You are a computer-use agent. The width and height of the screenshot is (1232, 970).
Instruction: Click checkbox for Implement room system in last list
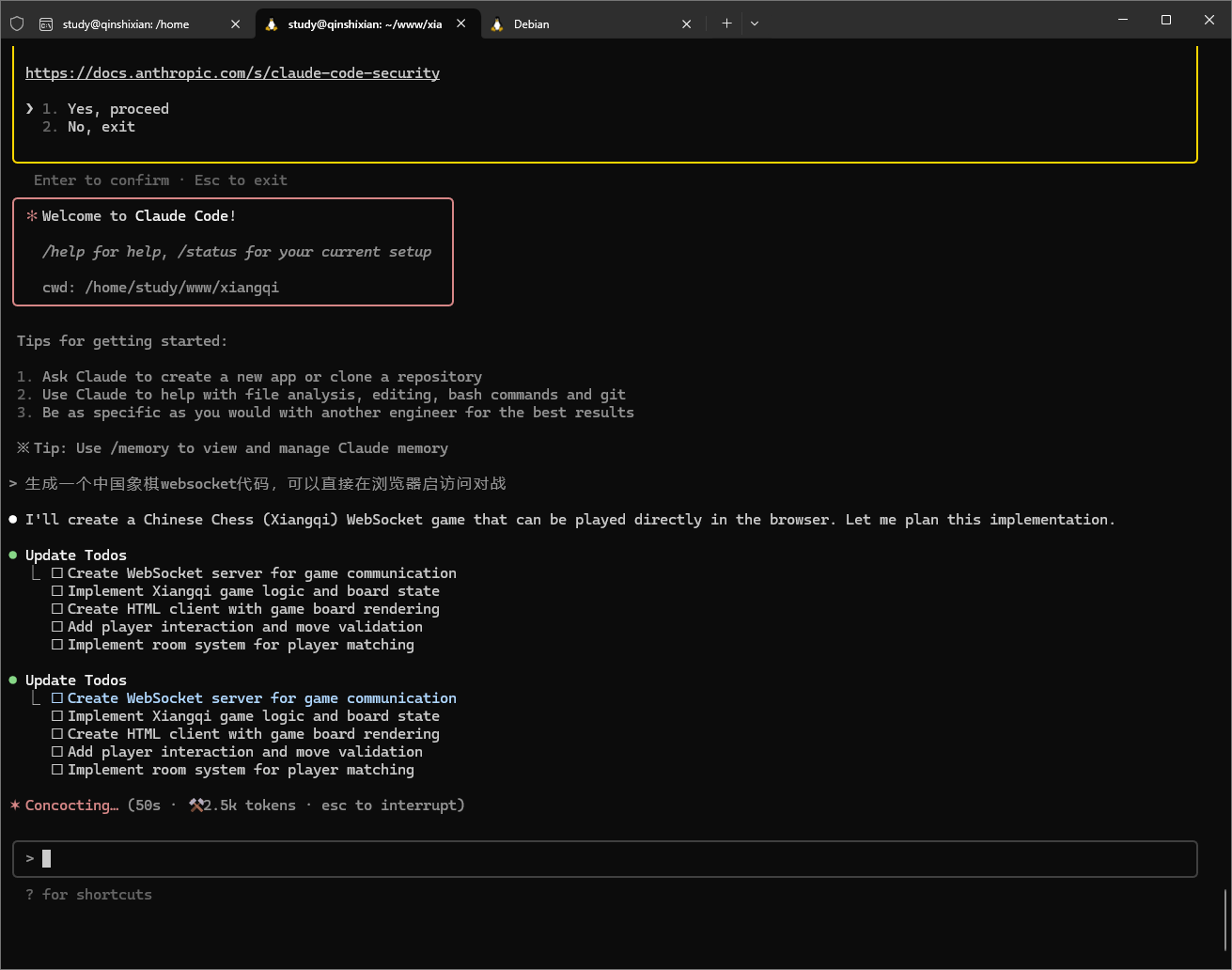(57, 770)
